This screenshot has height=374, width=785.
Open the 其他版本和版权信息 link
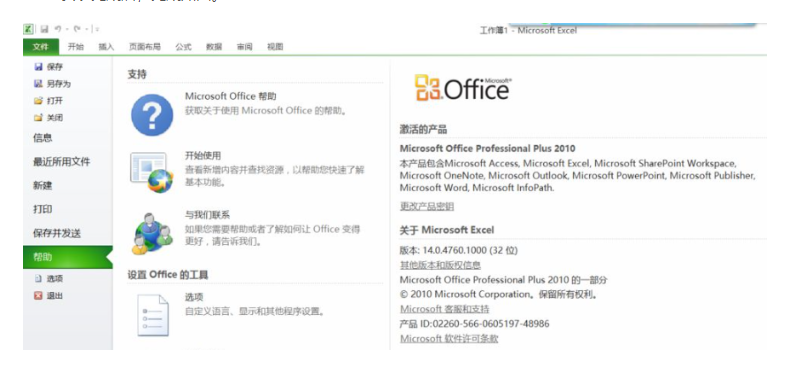[x=440, y=265]
